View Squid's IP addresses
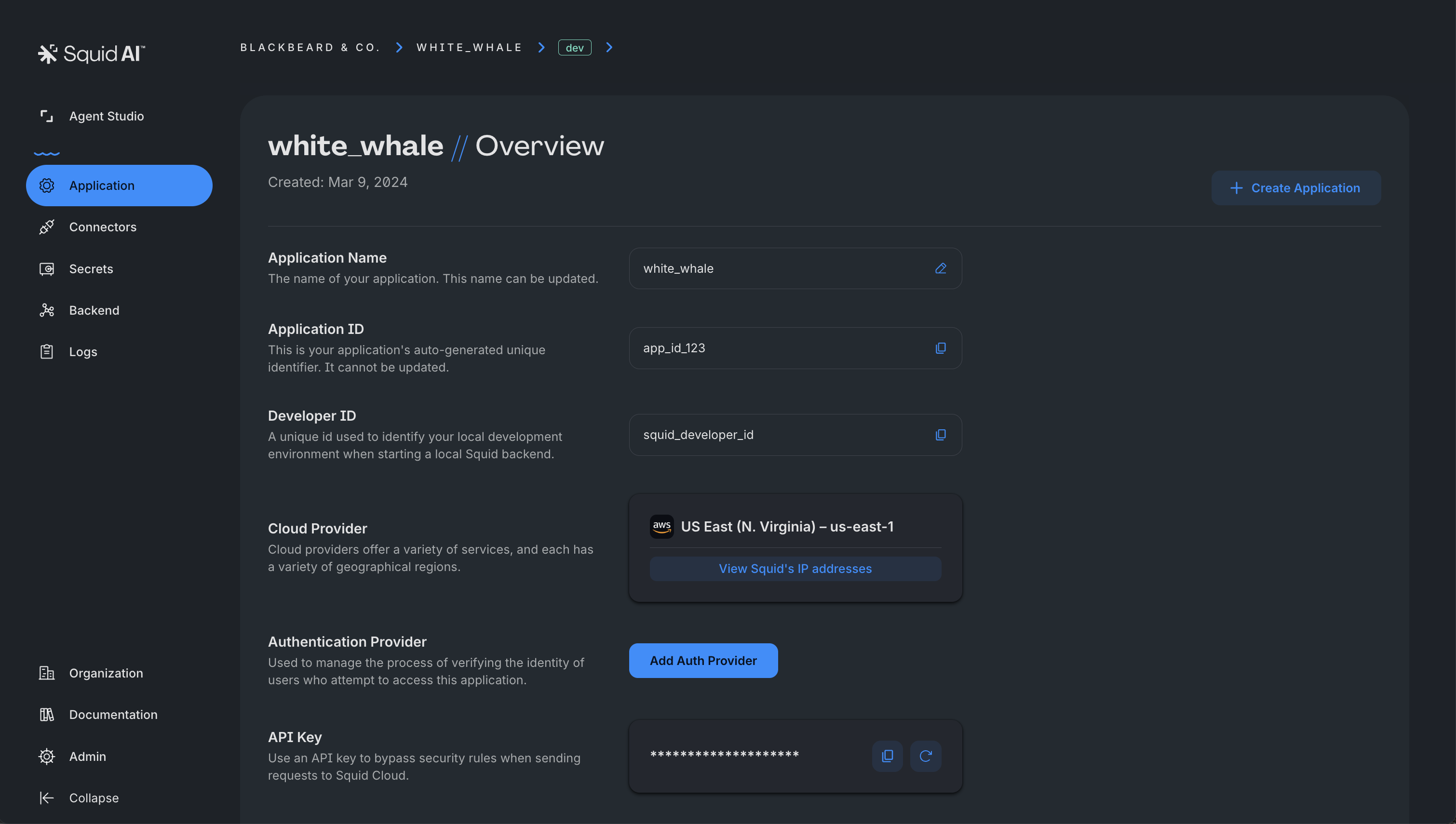Screen dimensions: 1456x824 click(795, 569)
